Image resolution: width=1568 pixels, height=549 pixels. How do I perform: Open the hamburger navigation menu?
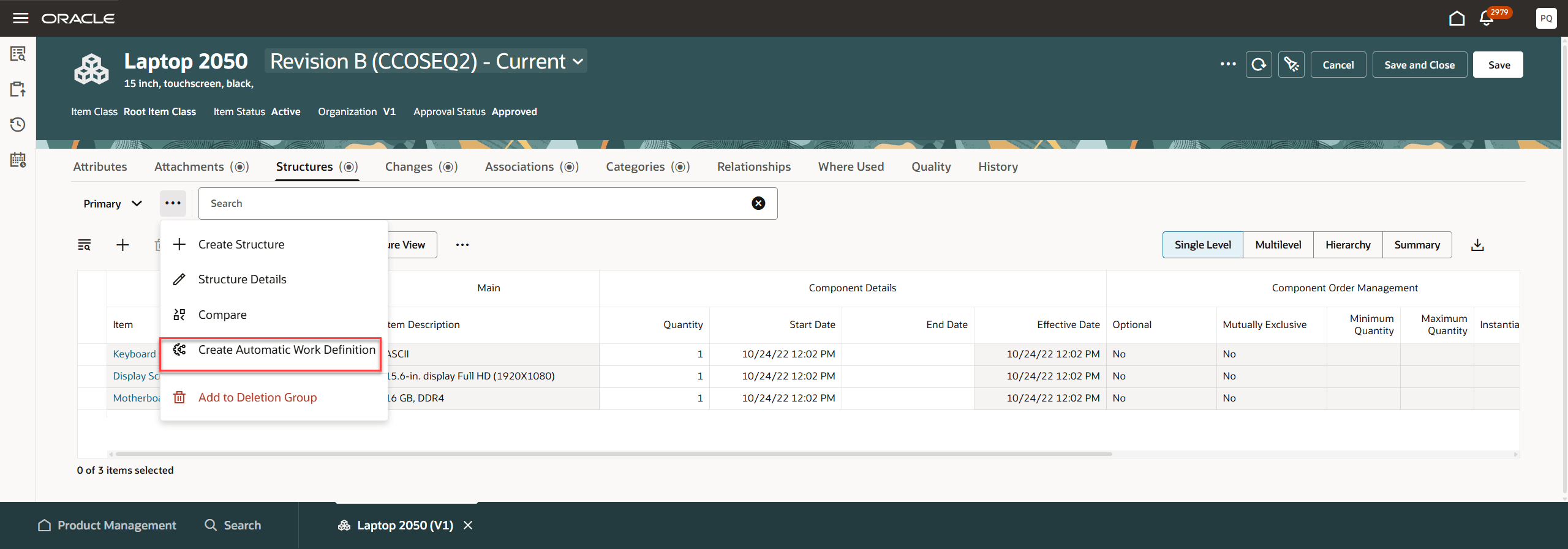click(x=21, y=18)
